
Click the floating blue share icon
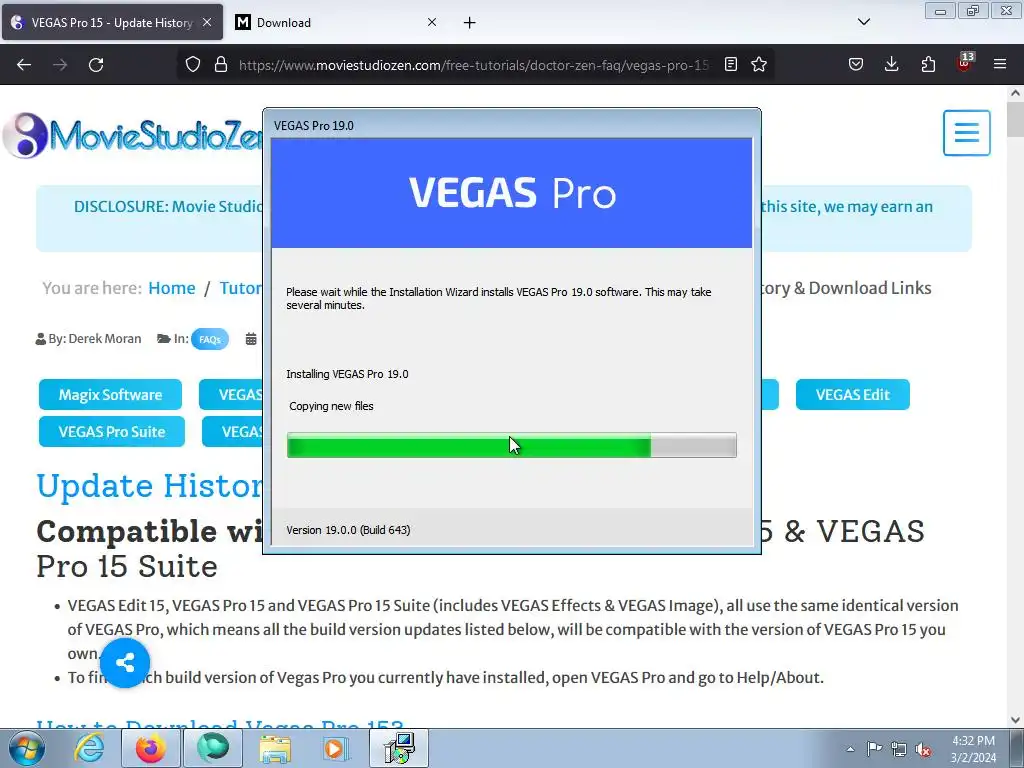(x=125, y=664)
